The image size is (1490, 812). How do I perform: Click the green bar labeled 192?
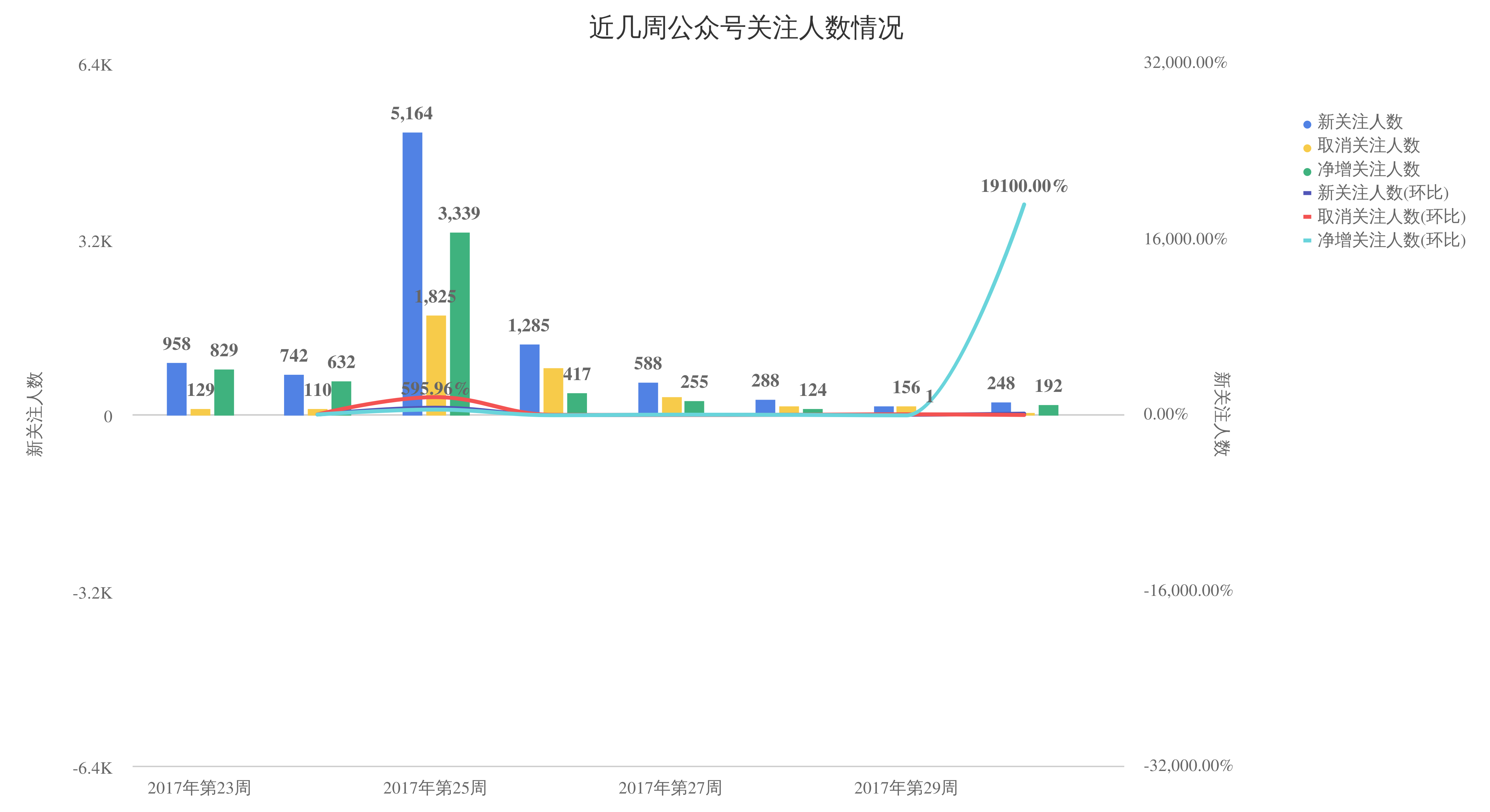point(1048,410)
